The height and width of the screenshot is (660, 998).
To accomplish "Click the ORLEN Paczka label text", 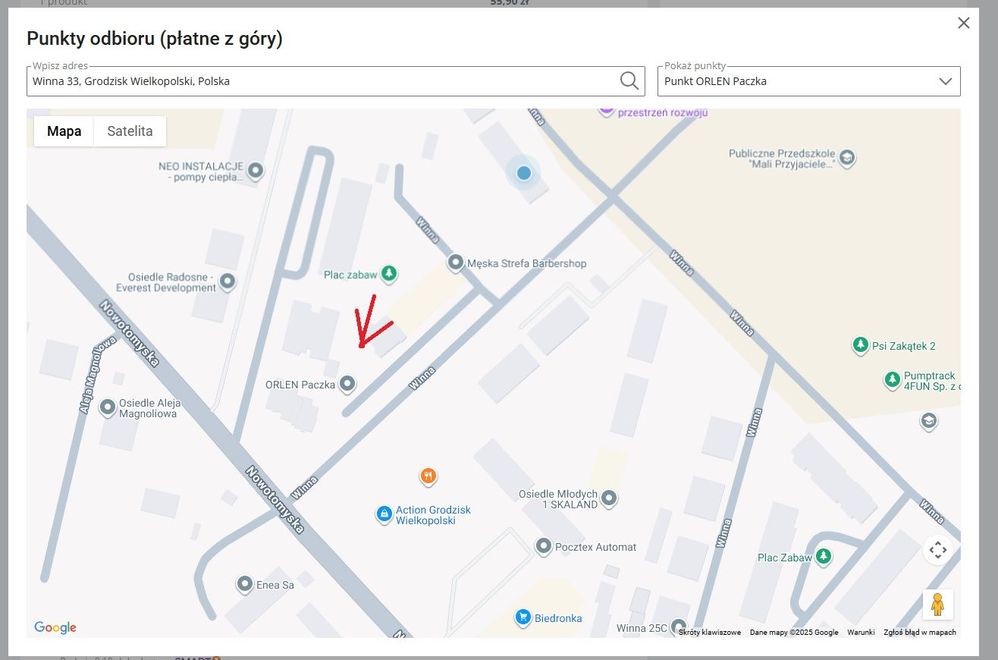I will 300,384.
